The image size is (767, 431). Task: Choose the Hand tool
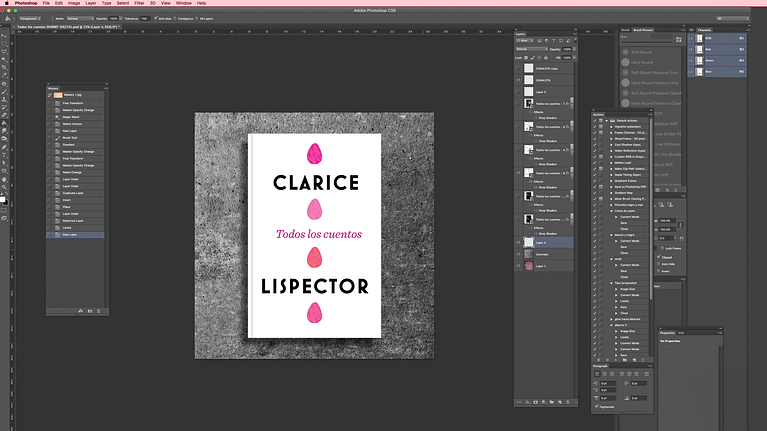(x=5, y=178)
